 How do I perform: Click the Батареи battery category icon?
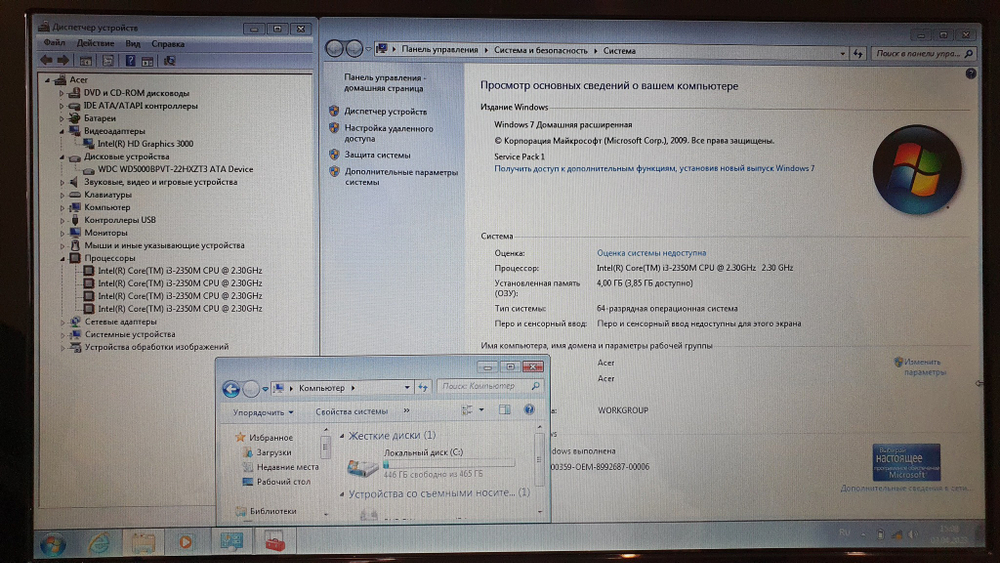pyautogui.click(x=75, y=118)
